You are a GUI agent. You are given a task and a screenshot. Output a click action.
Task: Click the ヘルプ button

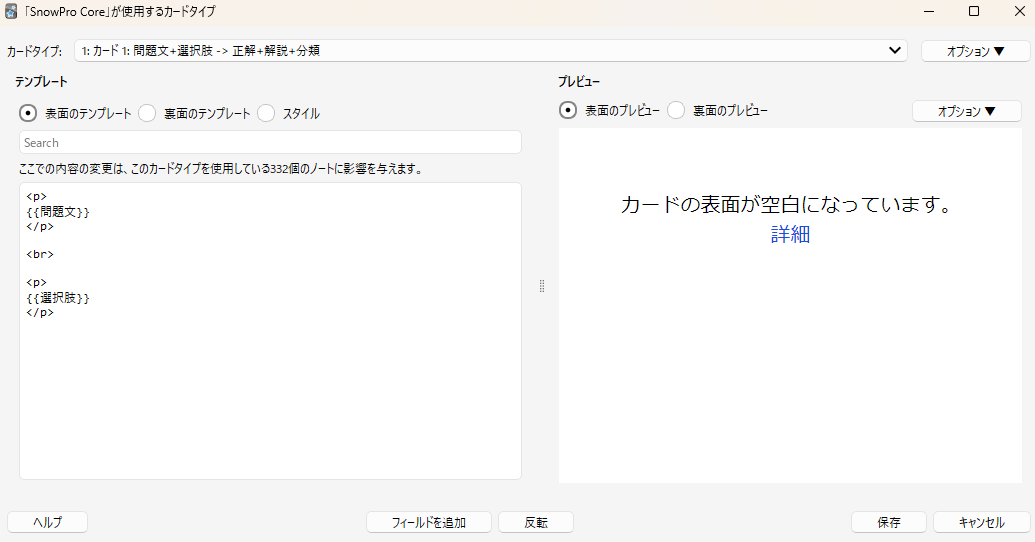coord(48,522)
